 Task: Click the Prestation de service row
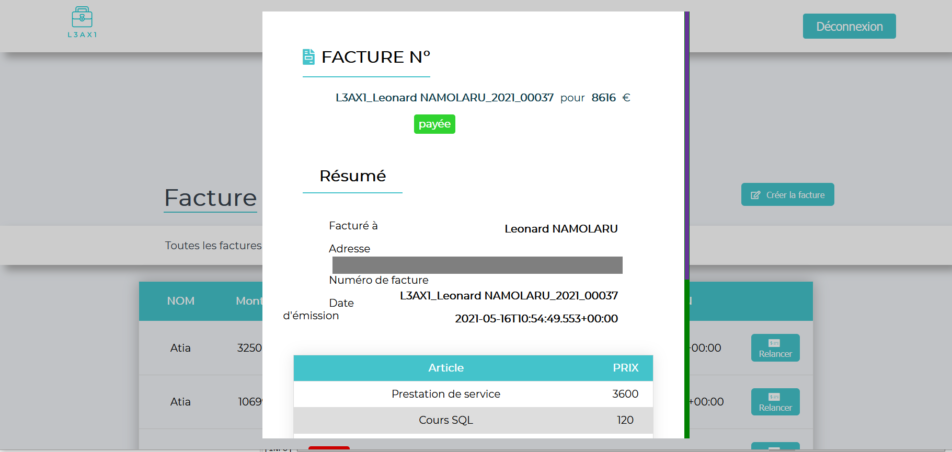[446, 394]
